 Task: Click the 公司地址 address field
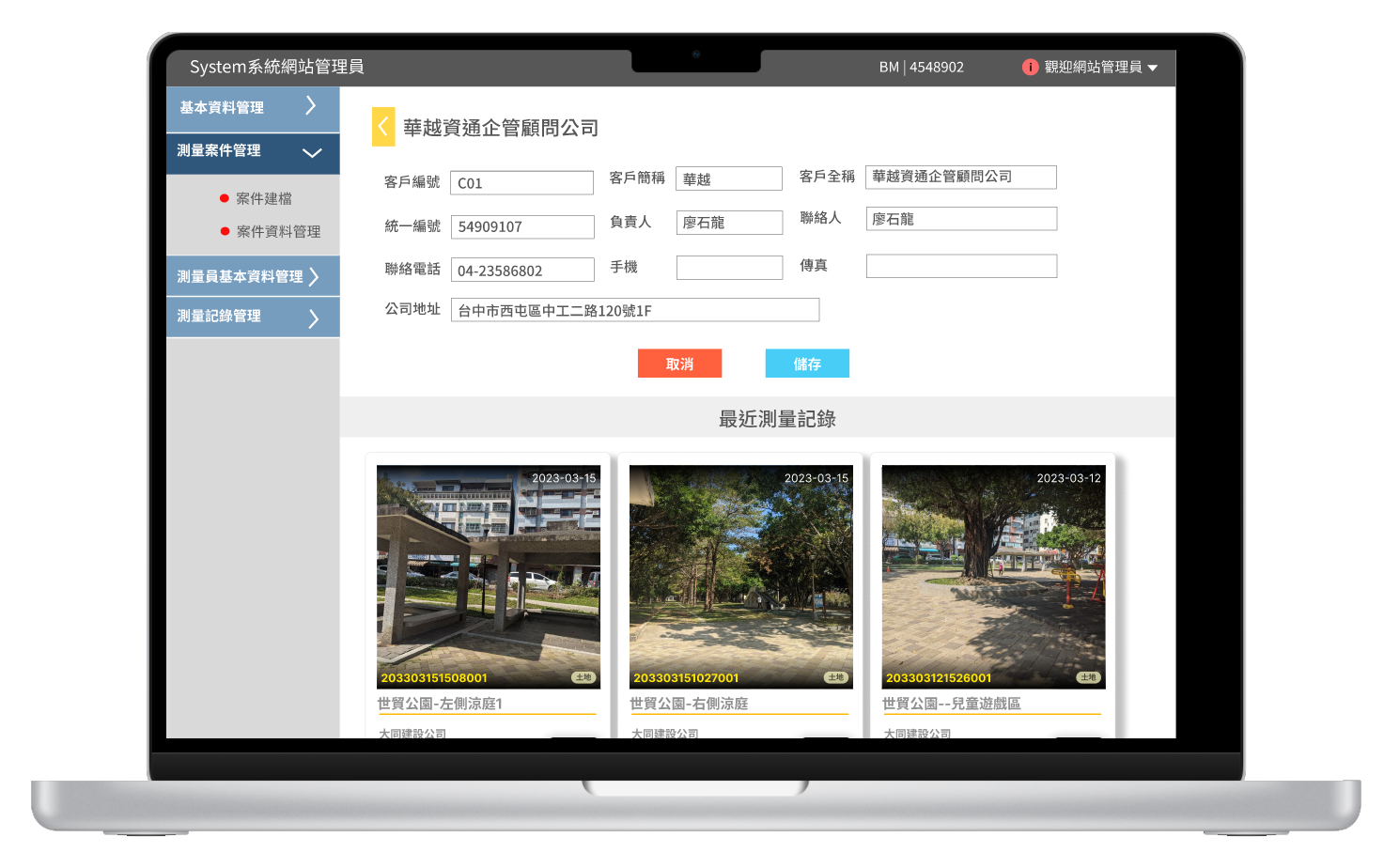[635, 310]
